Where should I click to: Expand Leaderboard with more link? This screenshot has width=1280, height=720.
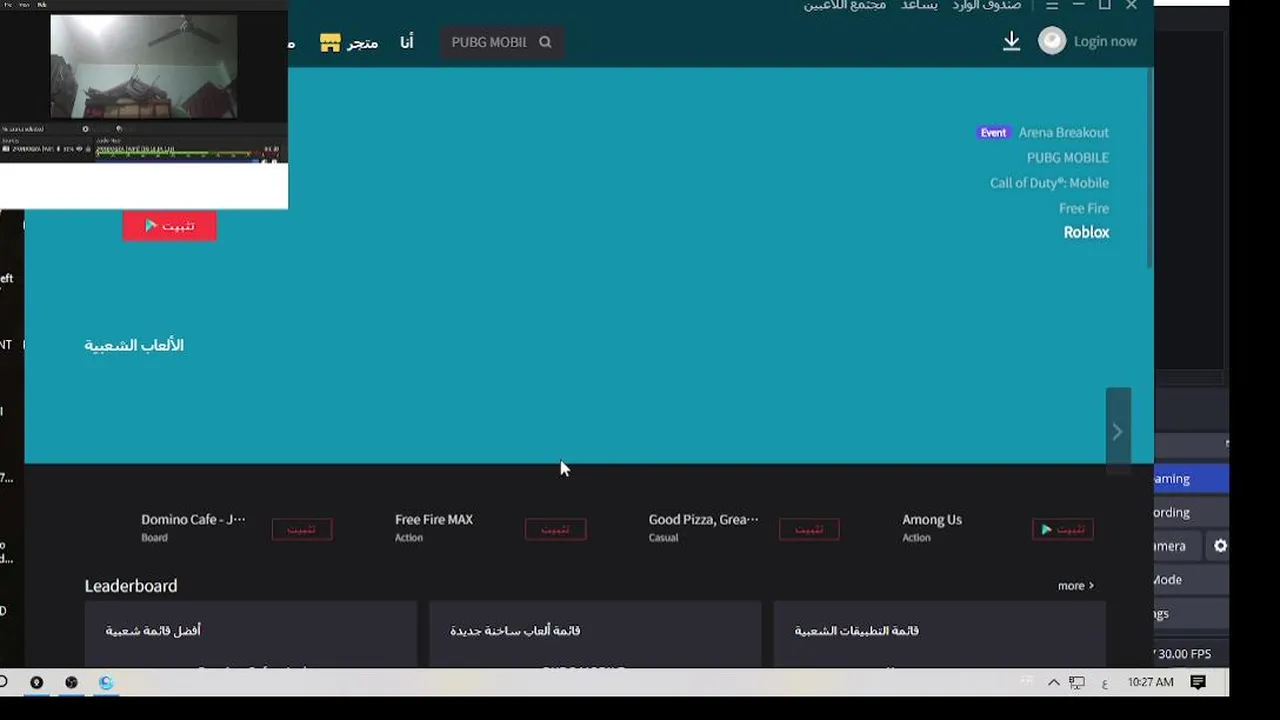tap(1076, 586)
